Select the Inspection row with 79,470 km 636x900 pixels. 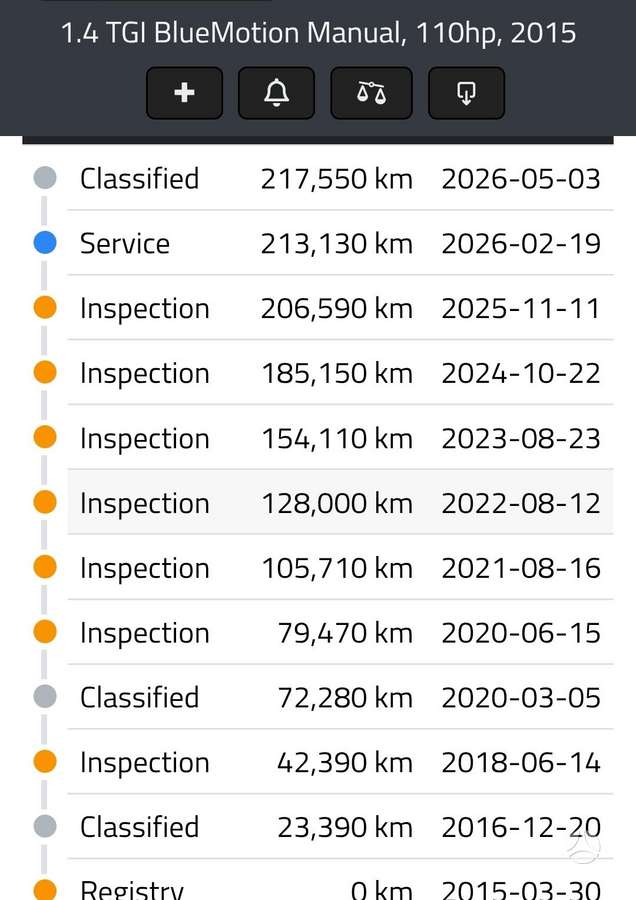point(340,633)
